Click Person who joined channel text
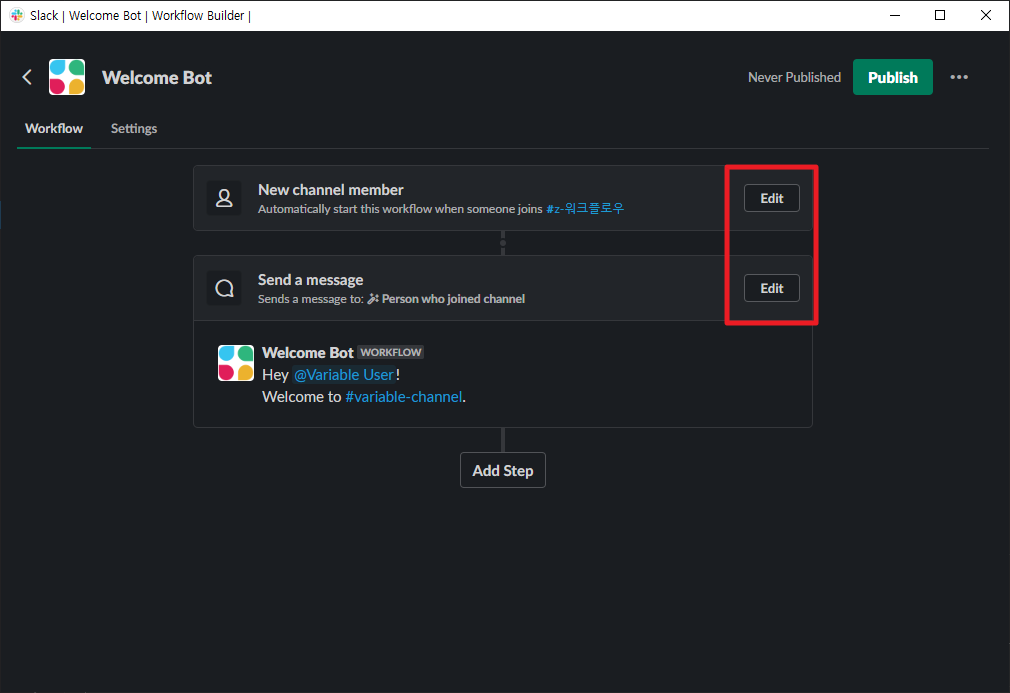 click(453, 299)
